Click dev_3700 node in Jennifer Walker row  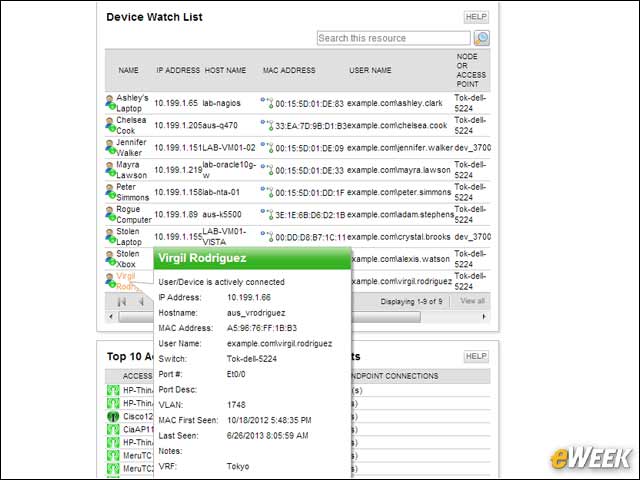point(473,147)
